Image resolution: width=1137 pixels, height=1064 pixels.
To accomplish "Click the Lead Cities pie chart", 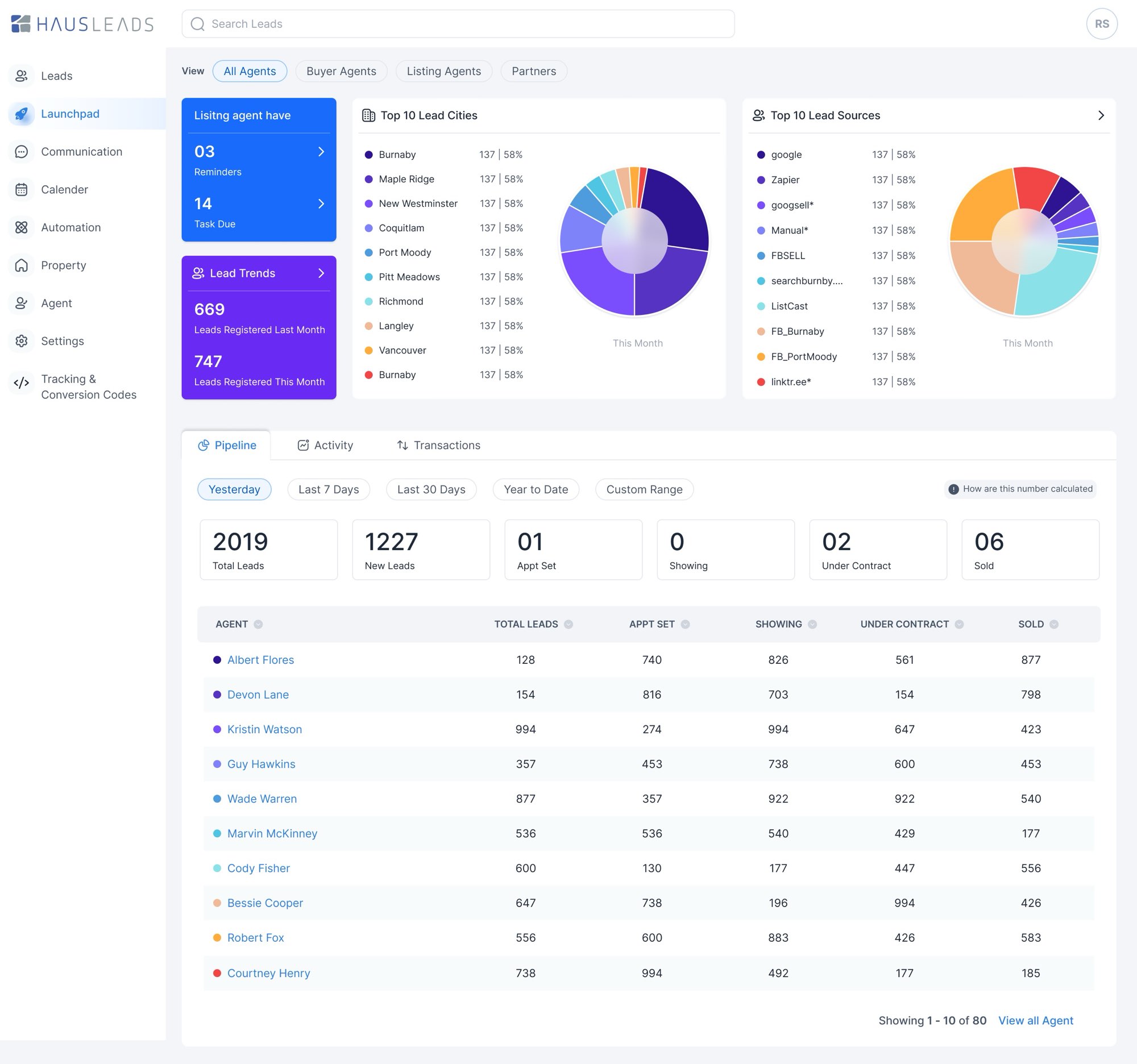I will pyautogui.click(x=634, y=241).
